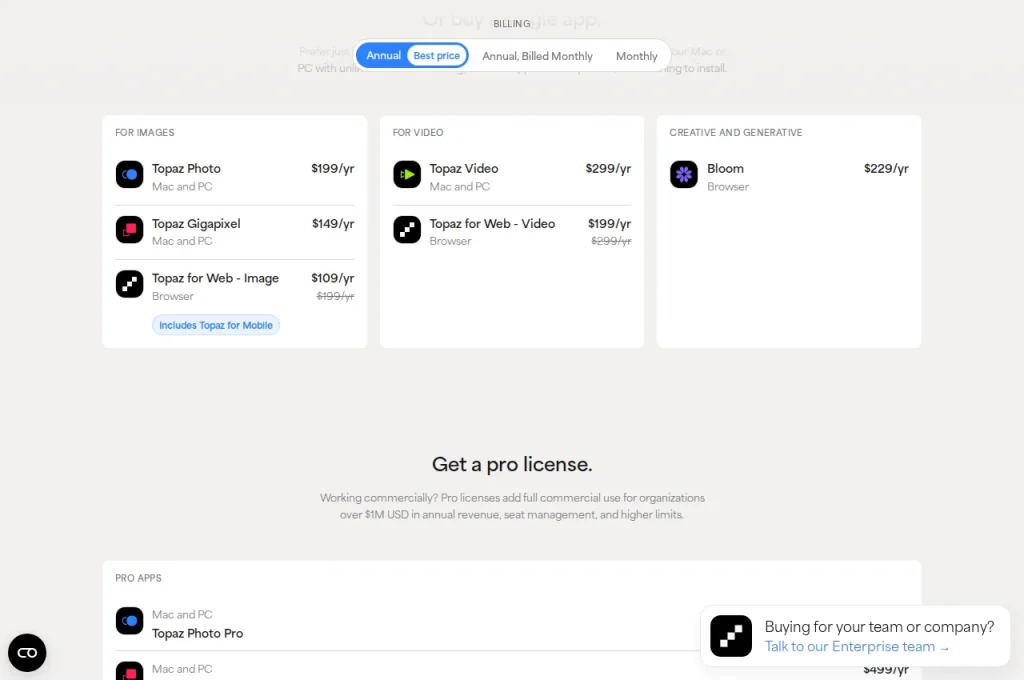The height and width of the screenshot is (680, 1024).
Task: Switch billing to Monthly
Action: 636,56
